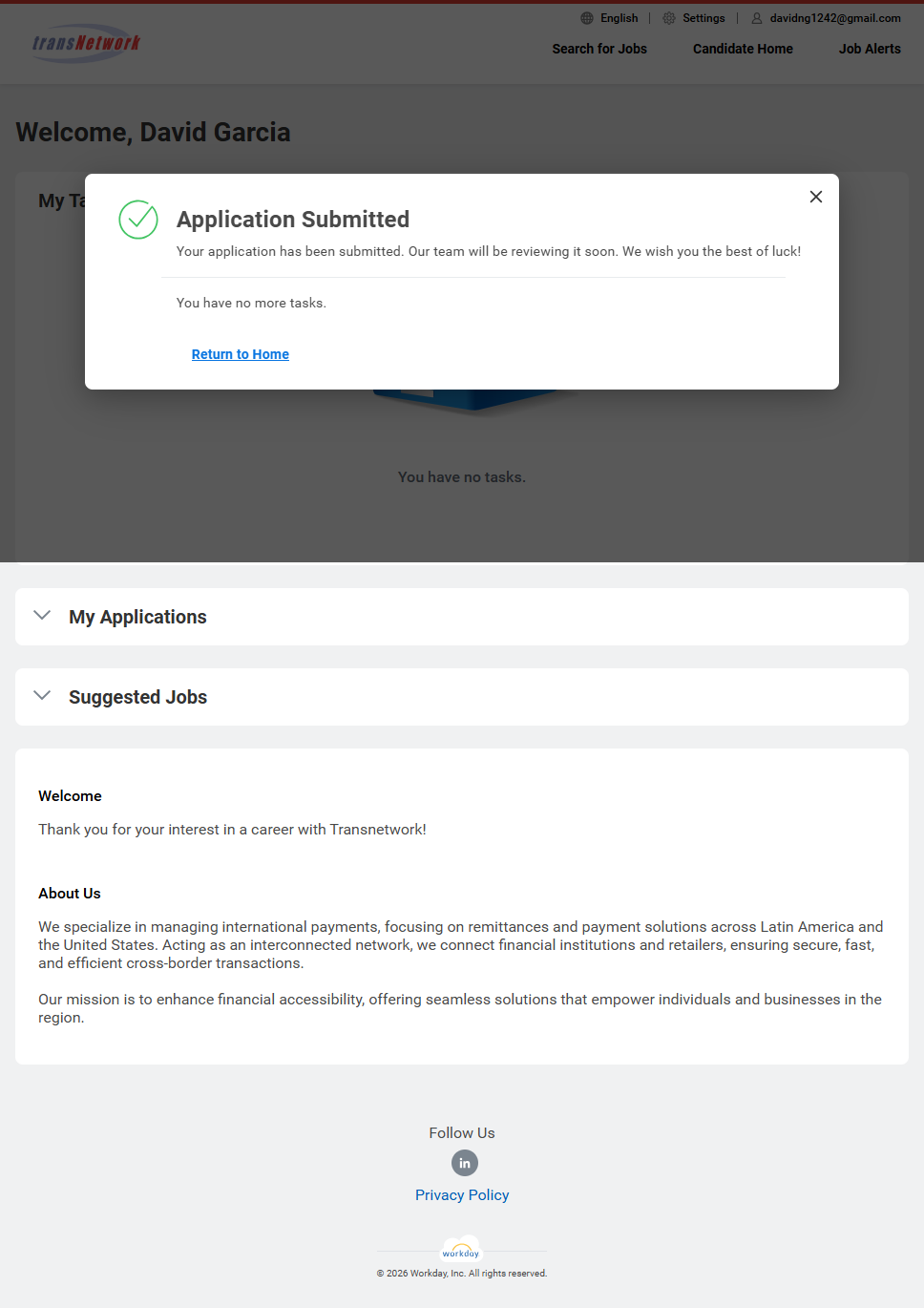
Task: Click the green checkmark success icon
Action: pyautogui.click(x=138, y=220)
